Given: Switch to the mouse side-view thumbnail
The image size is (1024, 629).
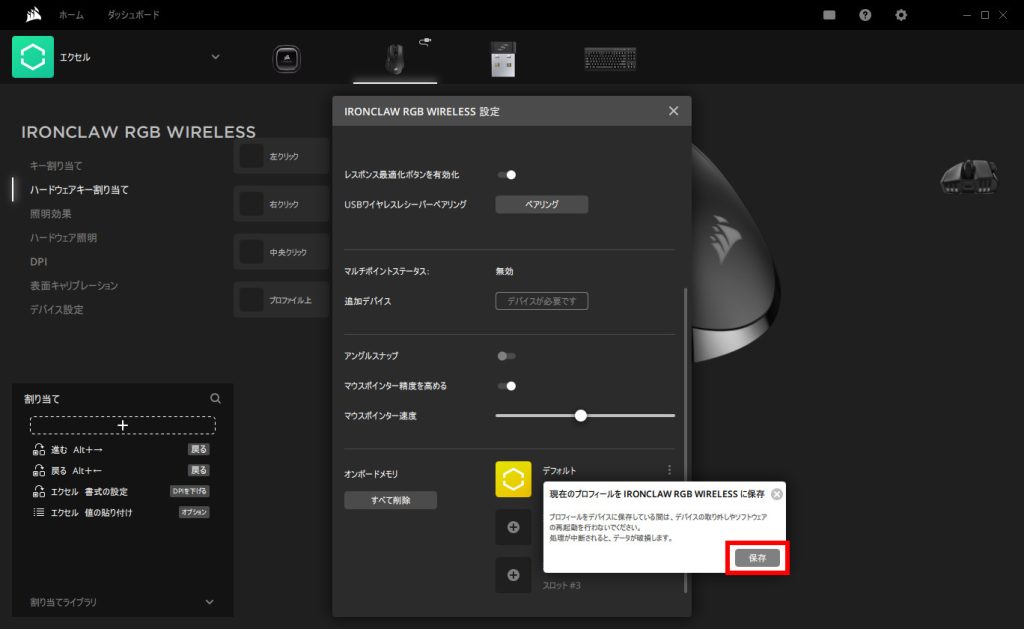Looking at the screenshot, I should 969,176.
